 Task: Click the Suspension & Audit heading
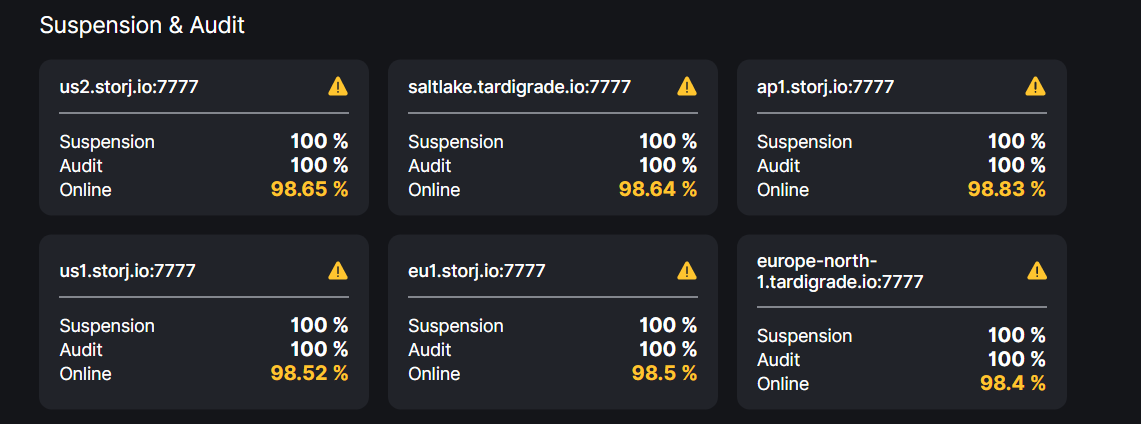(142, 26)
